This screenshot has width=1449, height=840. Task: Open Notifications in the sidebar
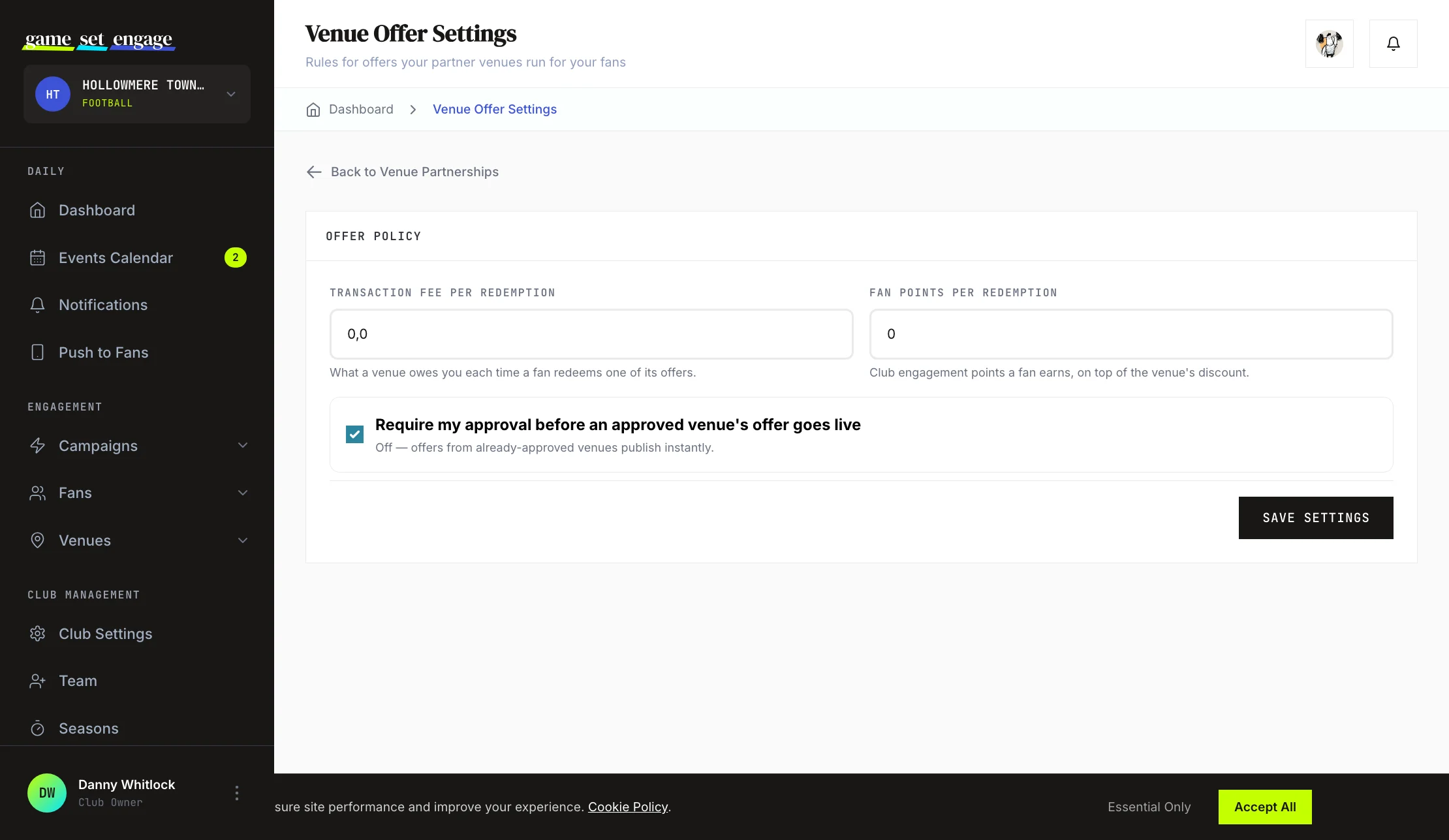(137, 305)
